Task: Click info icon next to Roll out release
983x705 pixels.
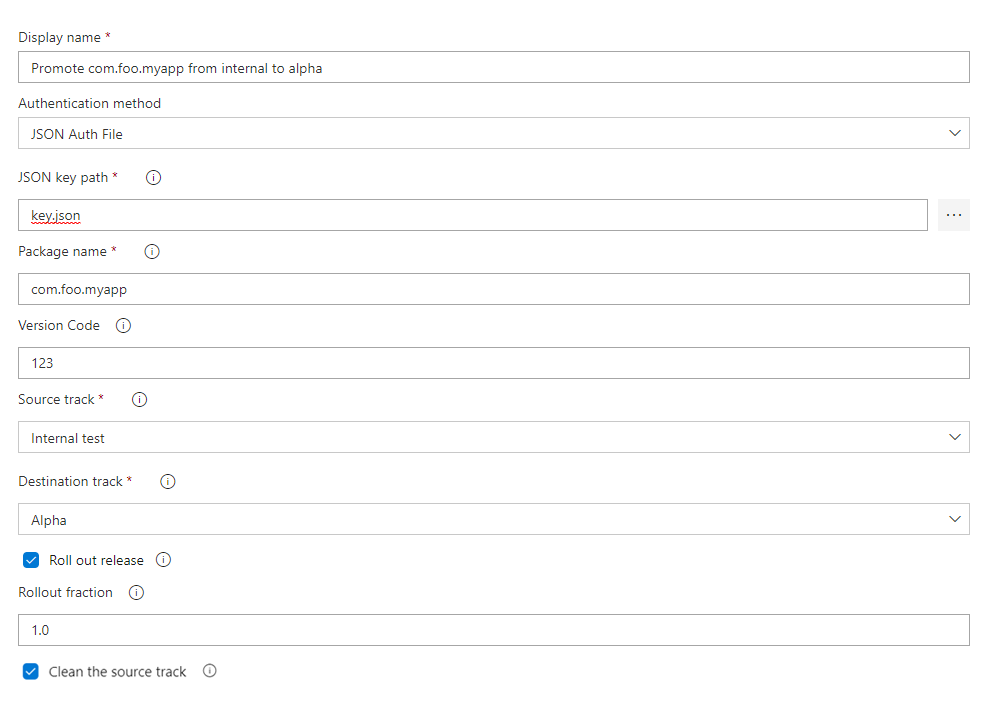Action: coord(164,560)
